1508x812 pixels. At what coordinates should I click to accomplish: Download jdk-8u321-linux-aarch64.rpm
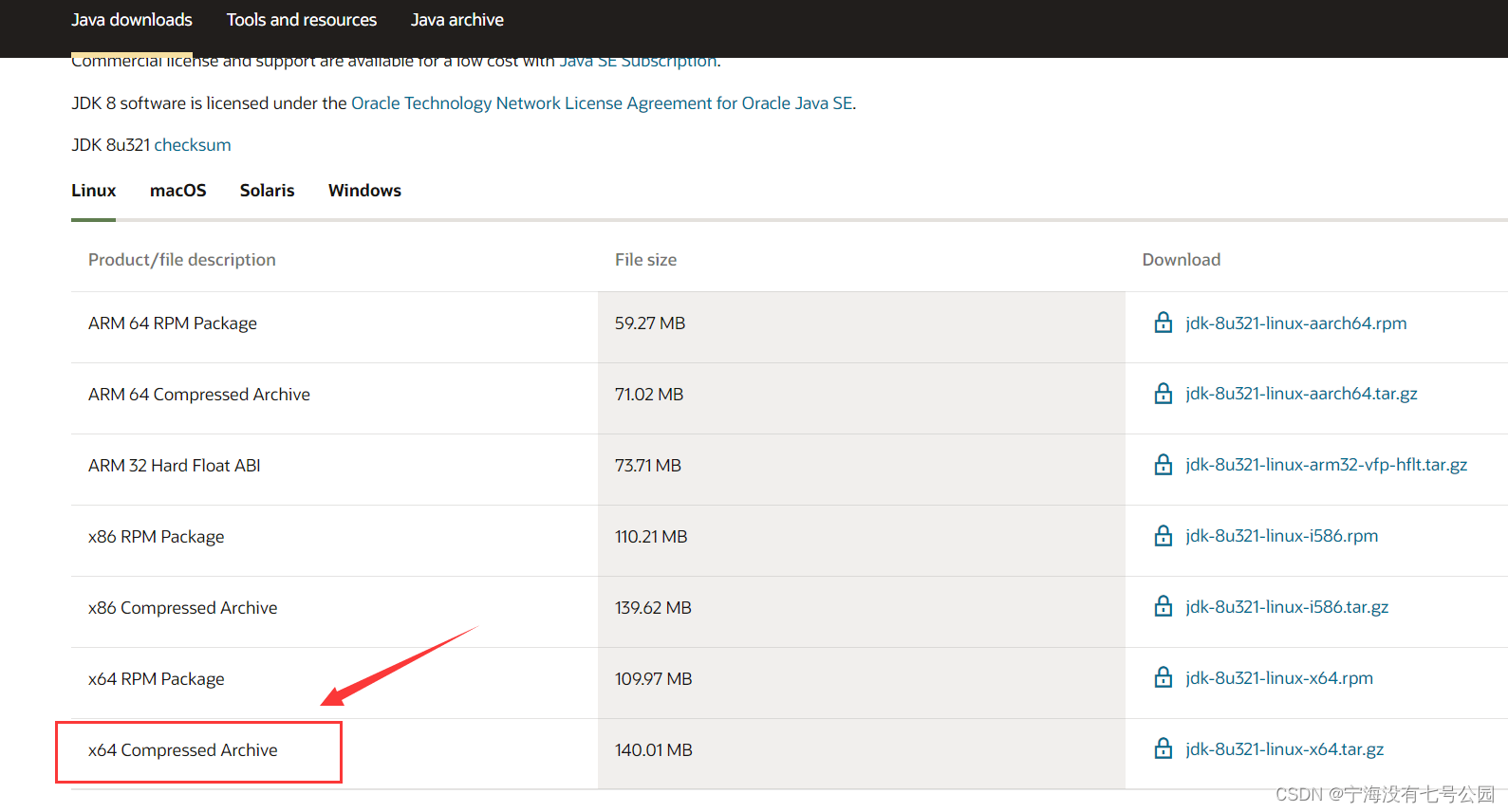coord(1296,323)
